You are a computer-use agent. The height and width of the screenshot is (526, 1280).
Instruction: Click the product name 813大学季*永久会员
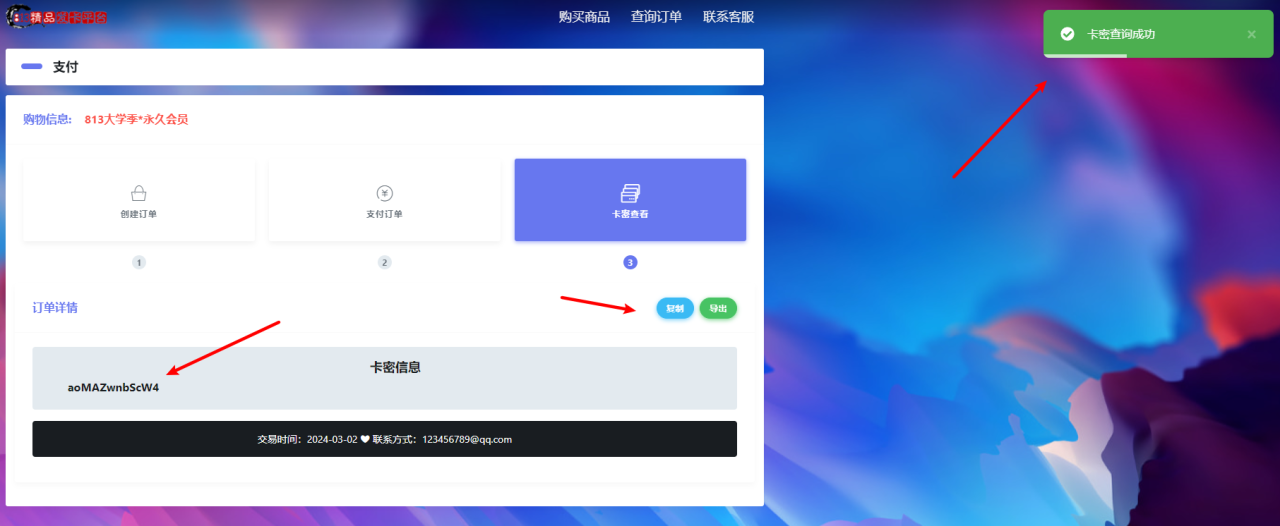(136, 119)
